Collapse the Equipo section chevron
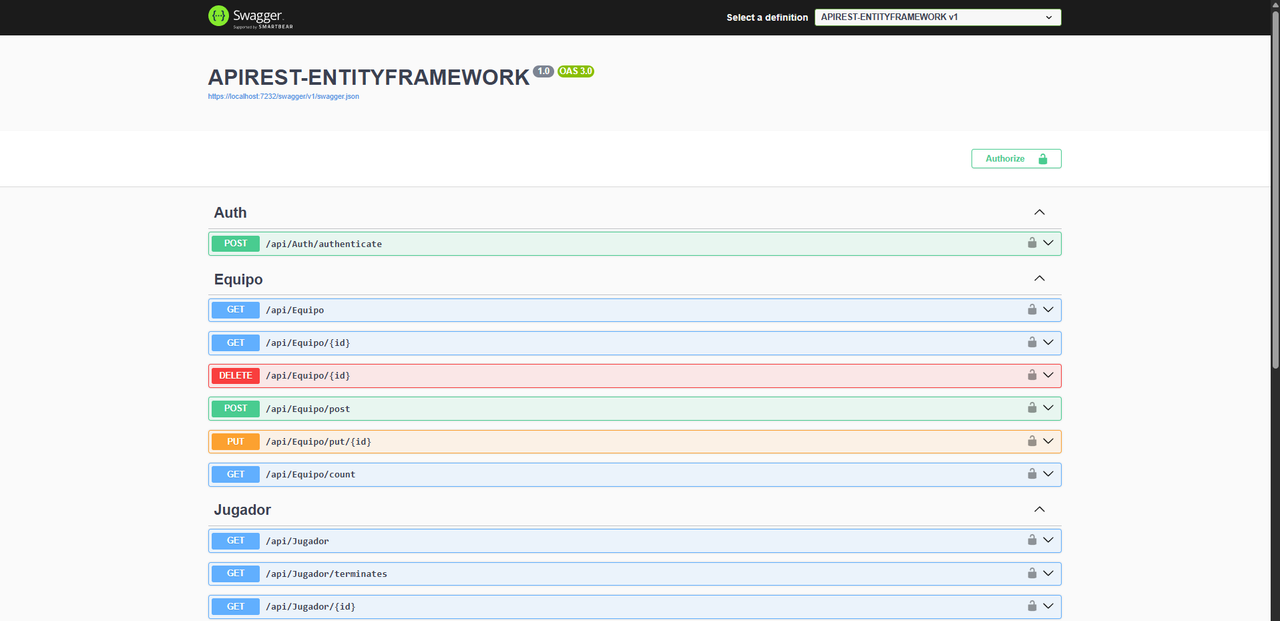The height and width of the screenshot is (621, 1280). [1039, 278]
